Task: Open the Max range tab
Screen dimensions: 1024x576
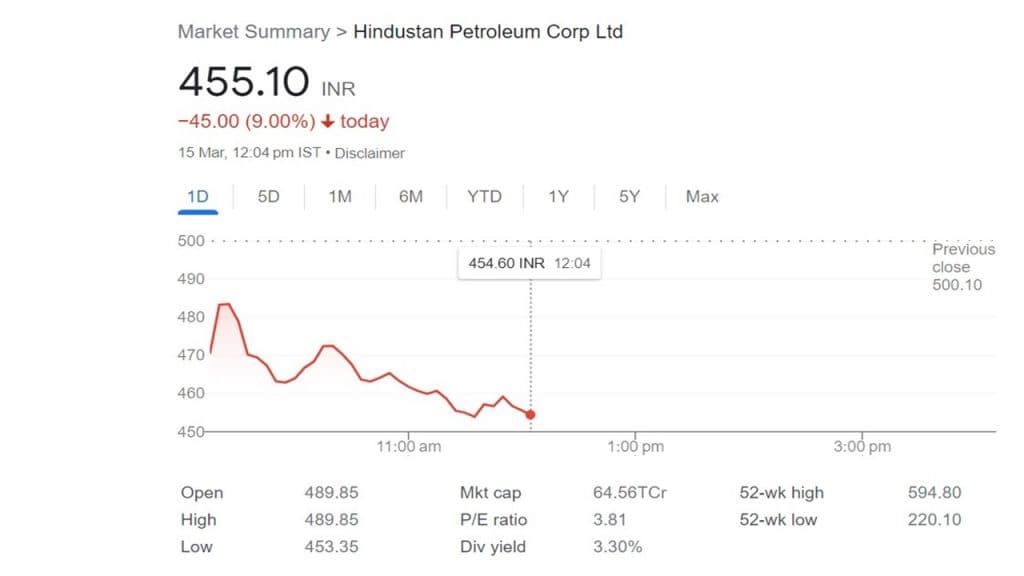Action: coord(702,197)
